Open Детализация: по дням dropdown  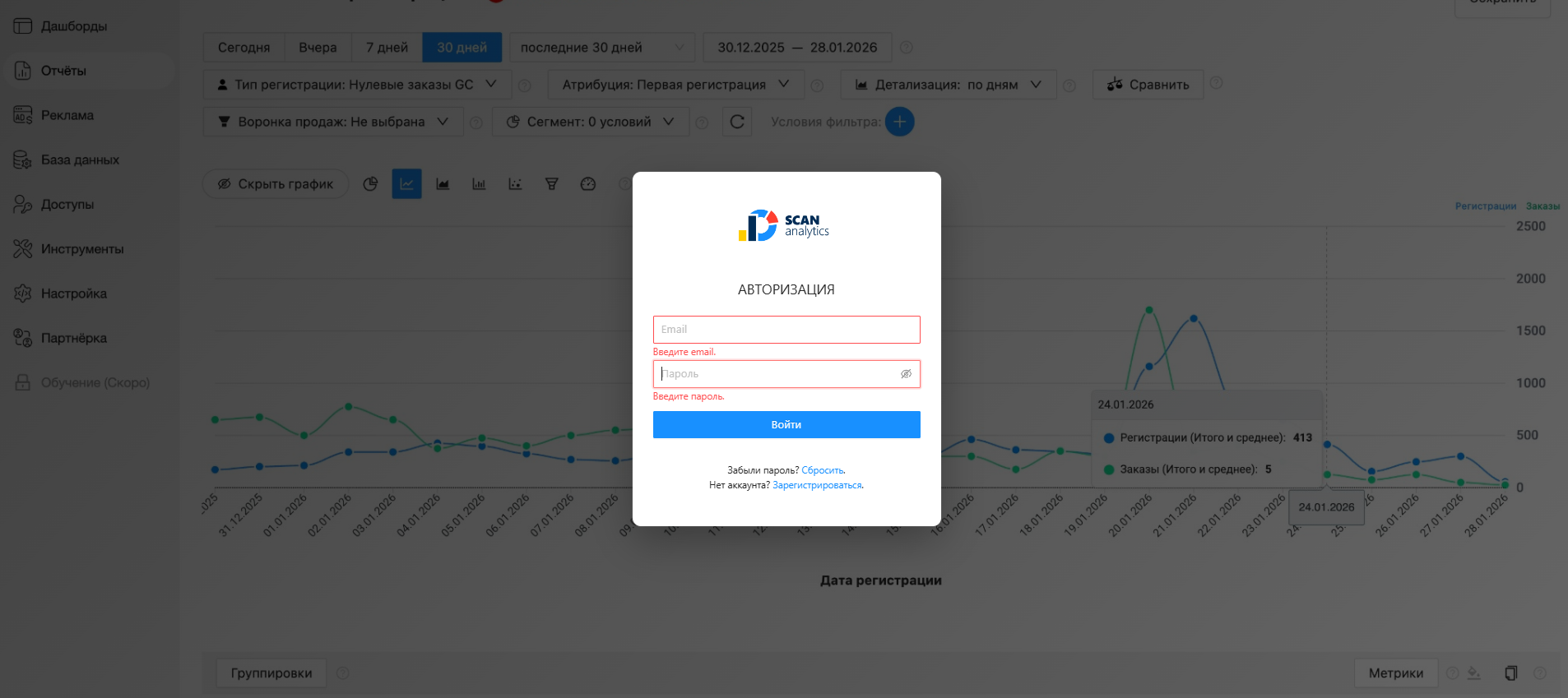point(949,85)
